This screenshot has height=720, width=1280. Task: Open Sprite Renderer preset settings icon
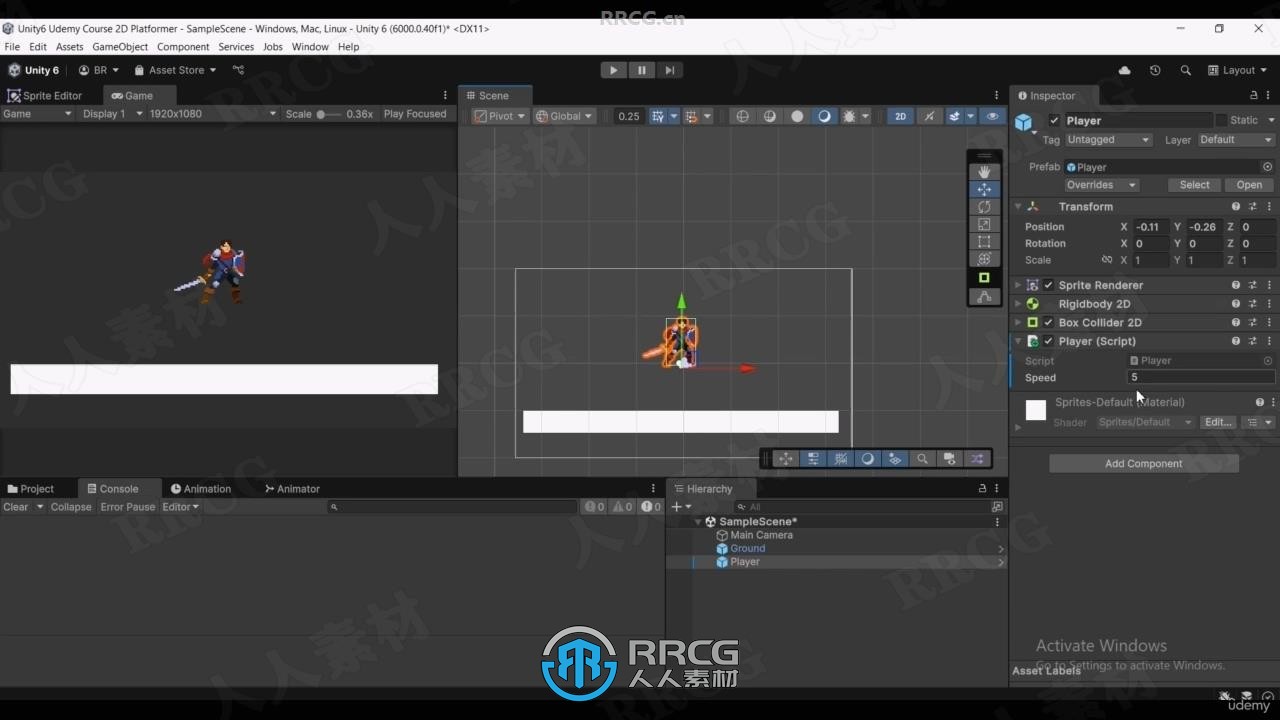(1253, 285)
